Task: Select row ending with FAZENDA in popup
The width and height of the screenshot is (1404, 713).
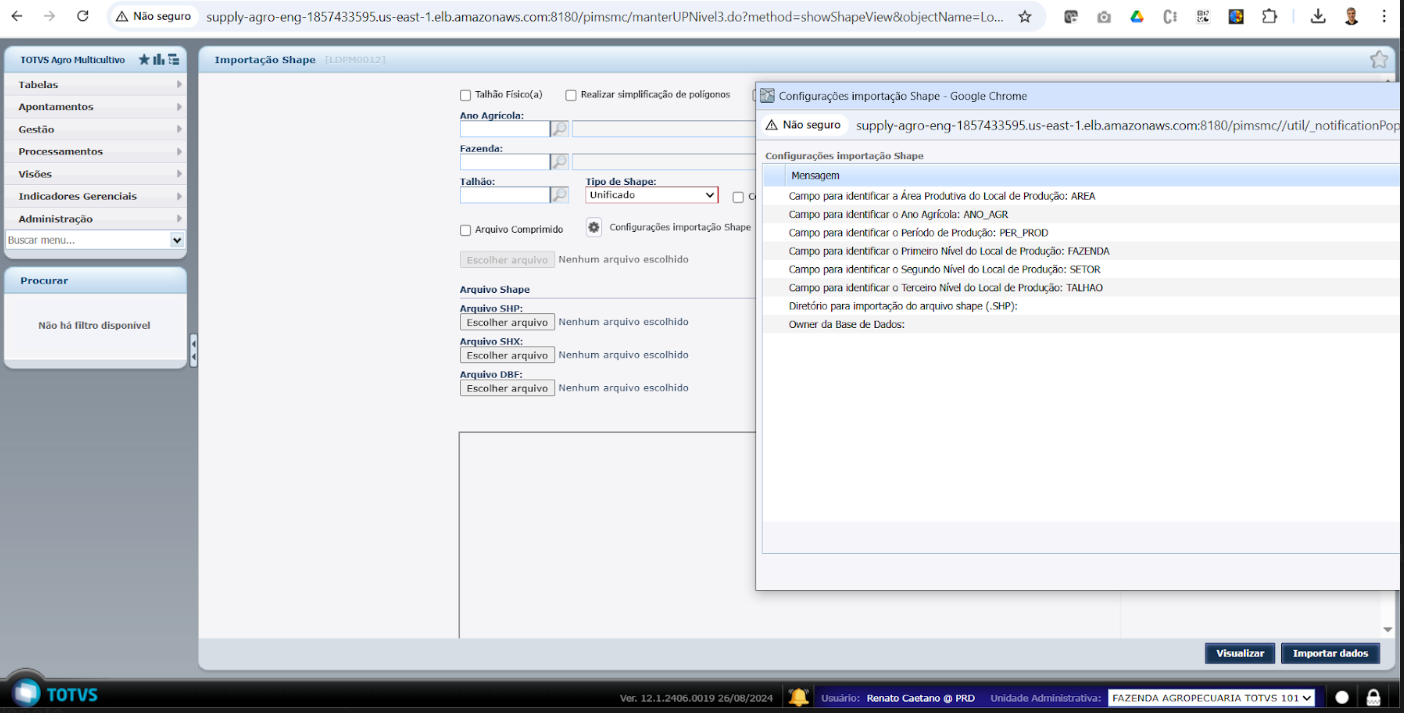Action: coord(1081,251)
